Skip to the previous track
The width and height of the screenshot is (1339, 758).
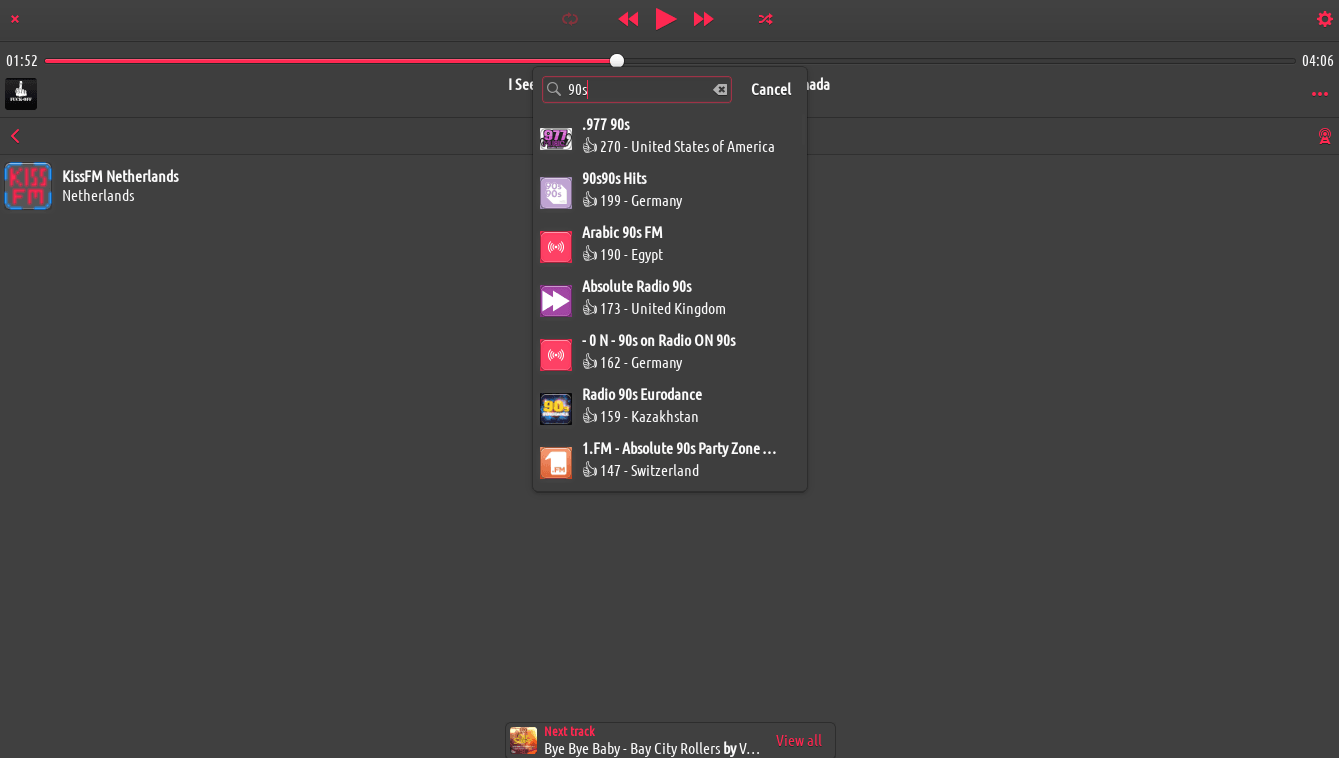click(x=628, y=19)
